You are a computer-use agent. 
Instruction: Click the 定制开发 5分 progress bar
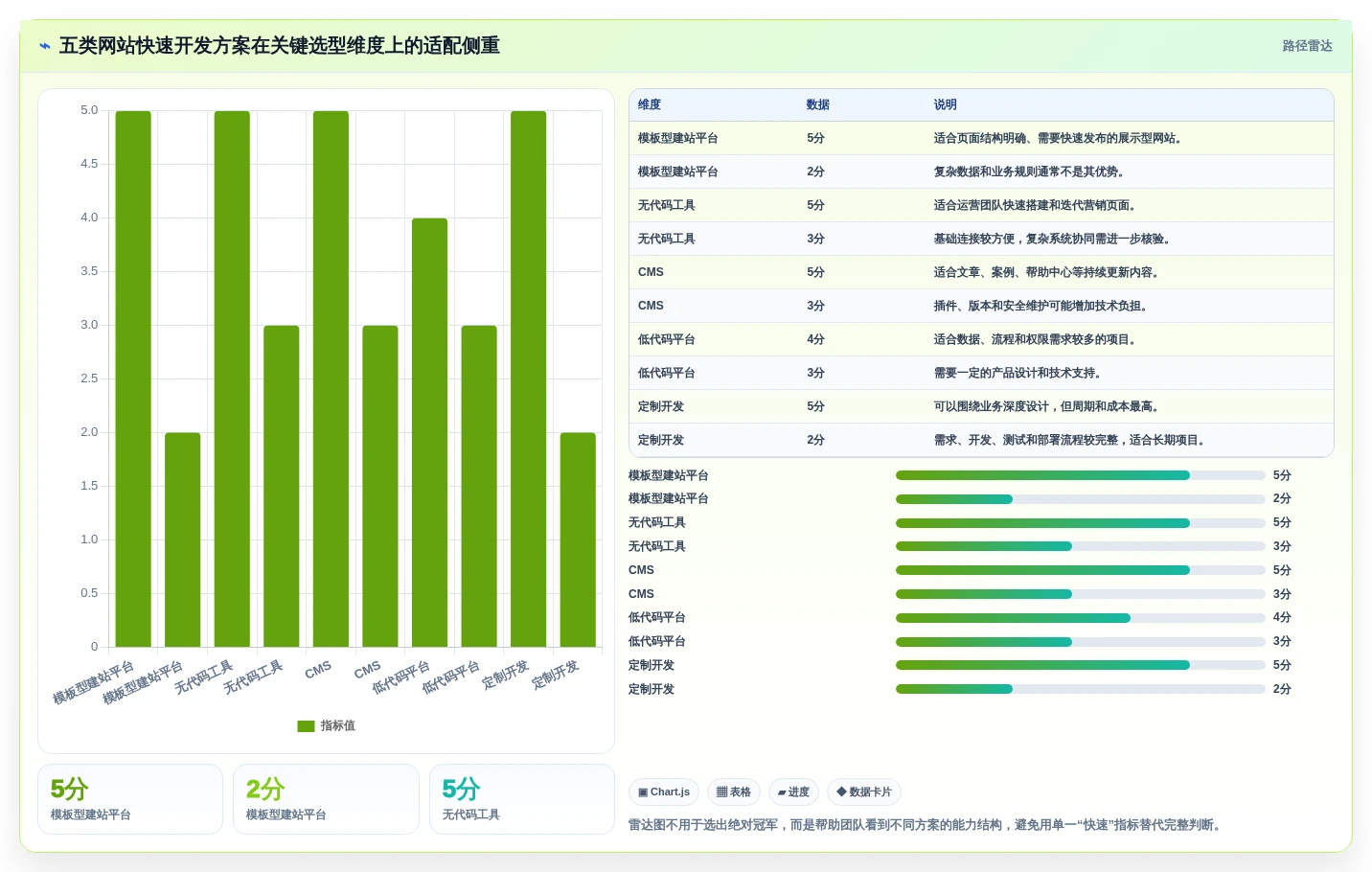(1081, 665)
